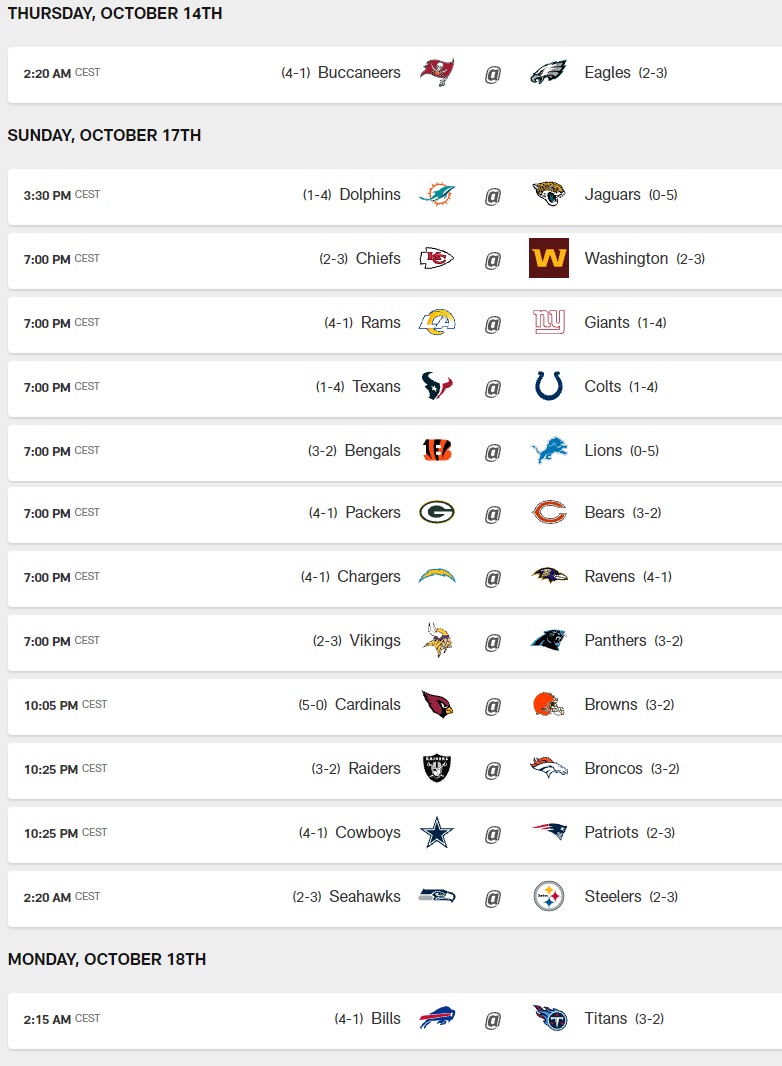This screenshot has height=1066, width=782.
Task: Click the Jaguars team logo
Action: click(x=548, y=195)
